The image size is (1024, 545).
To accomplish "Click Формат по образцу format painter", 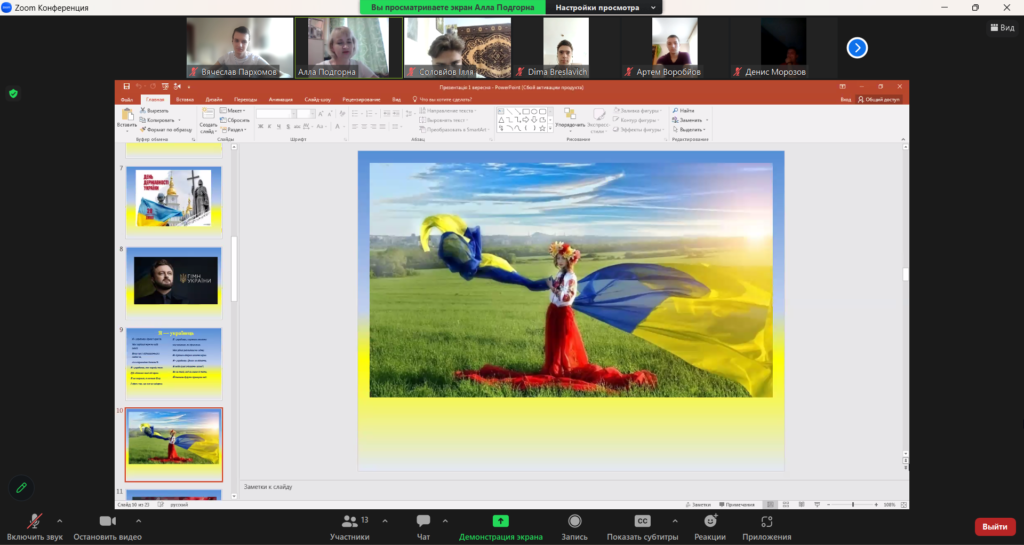I will [165, 130].
